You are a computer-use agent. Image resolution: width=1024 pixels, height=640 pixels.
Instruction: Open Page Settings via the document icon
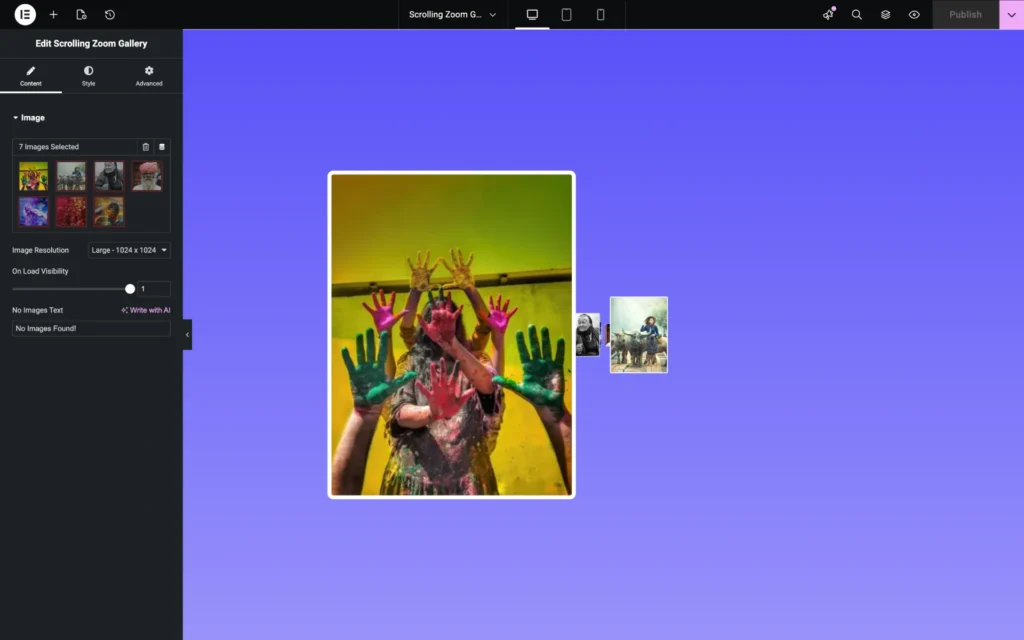[x=81, y=14]
